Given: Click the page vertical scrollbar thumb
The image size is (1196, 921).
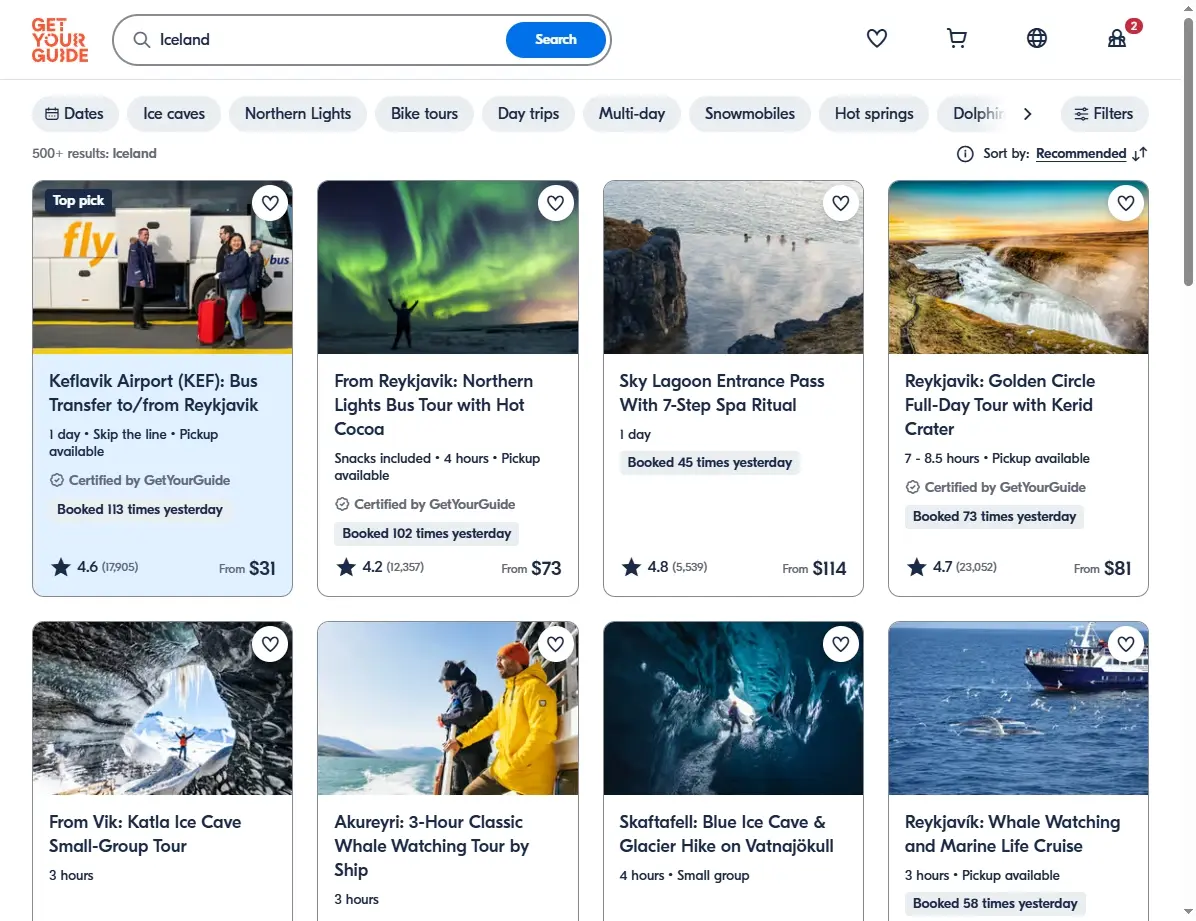Looking at the screenshot, I should 1188,153.
